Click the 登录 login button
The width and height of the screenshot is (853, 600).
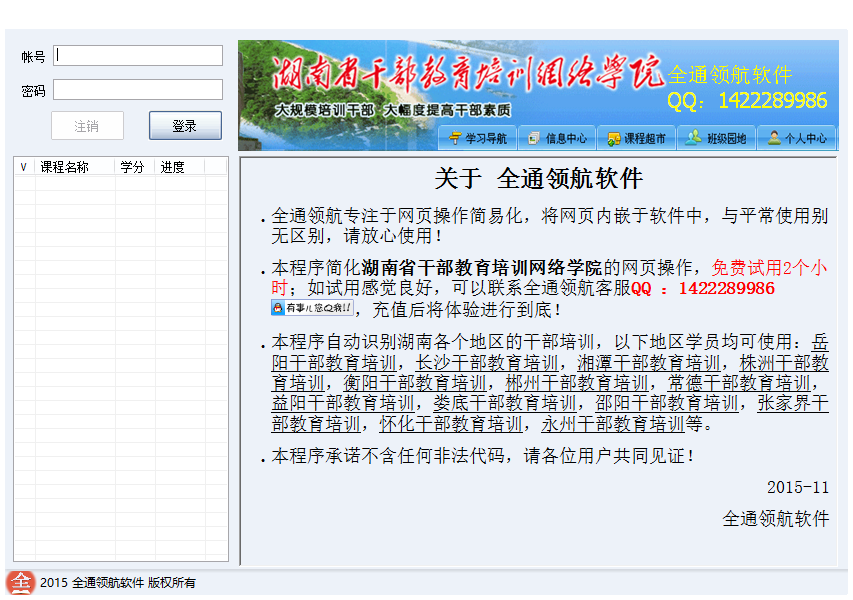185,126
